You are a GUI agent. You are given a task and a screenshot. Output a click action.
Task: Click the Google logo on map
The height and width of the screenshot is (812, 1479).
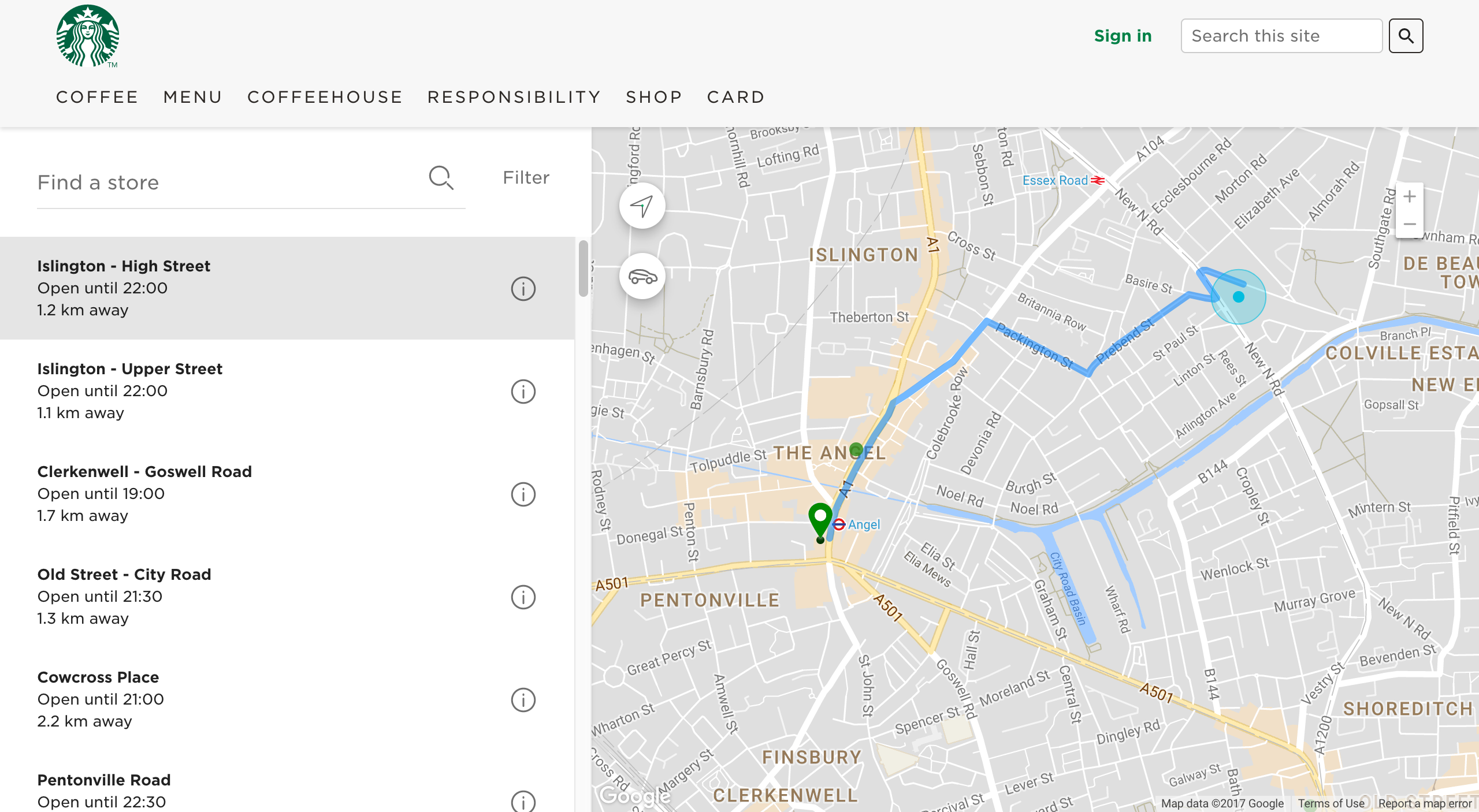click(x=634, y=795)
